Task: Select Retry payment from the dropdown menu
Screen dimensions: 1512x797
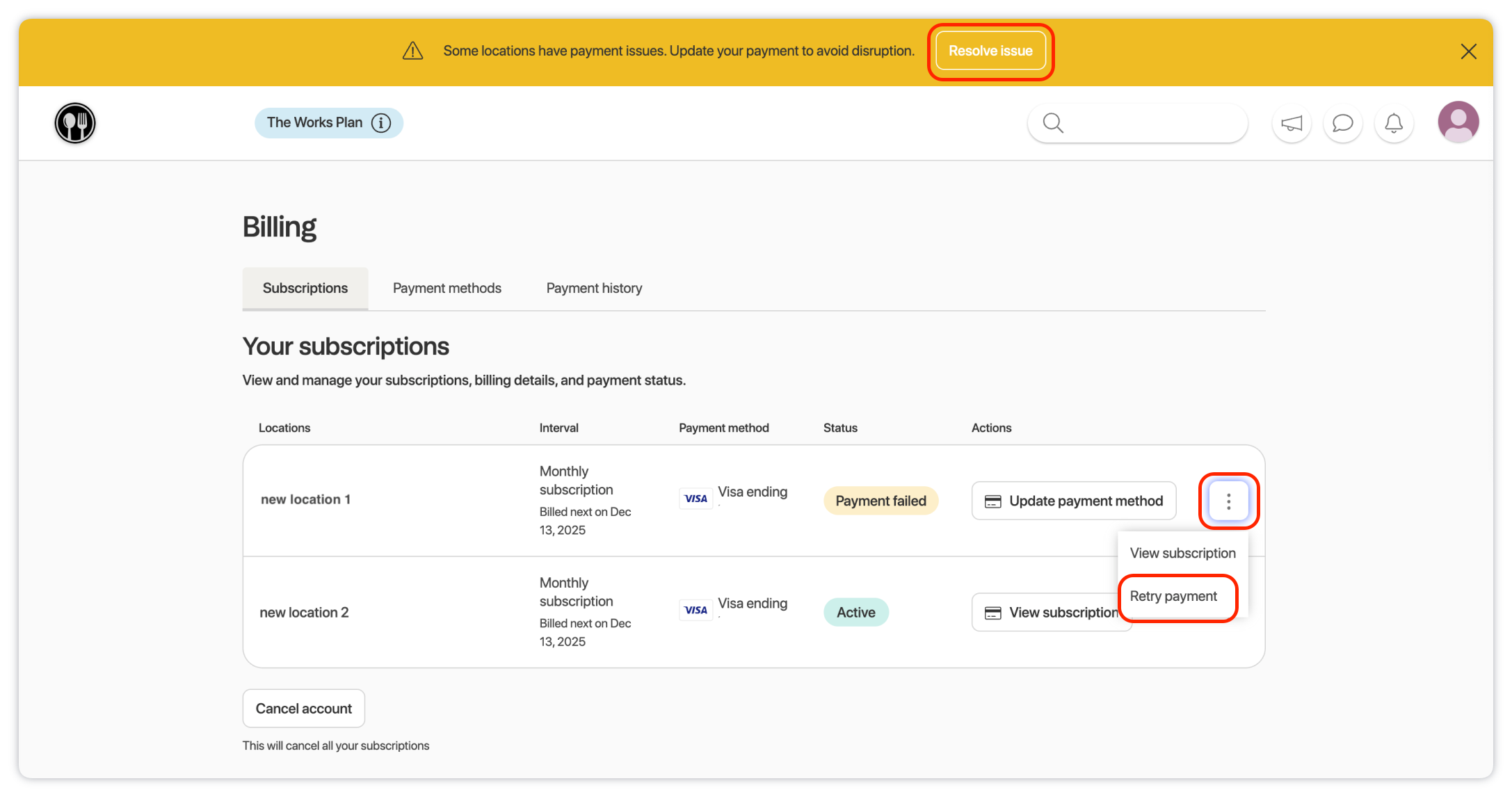Action: 1173,596
